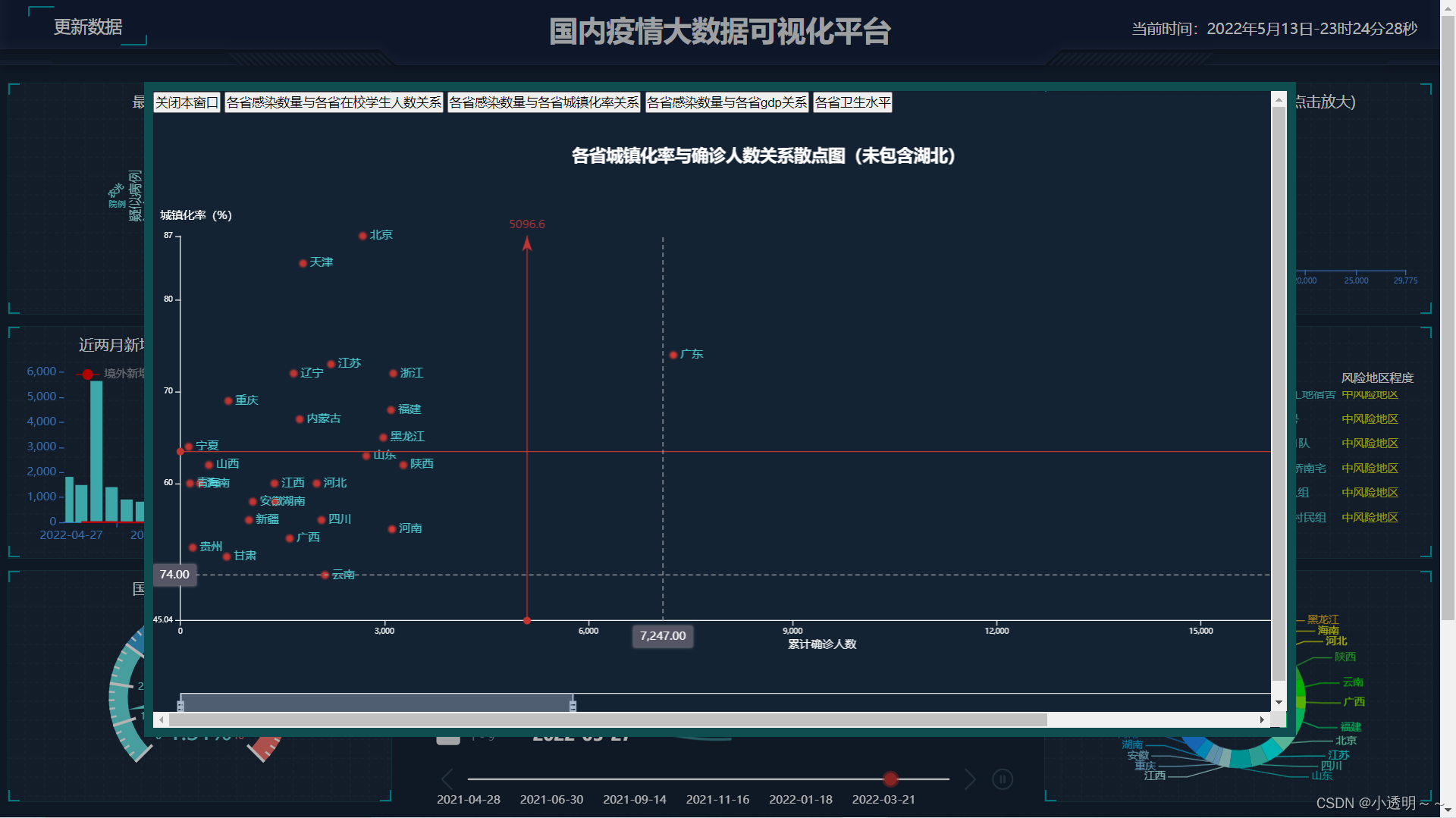Click the 湖南 scatter point
This screenshot has height=818, width=1456.
275,502
